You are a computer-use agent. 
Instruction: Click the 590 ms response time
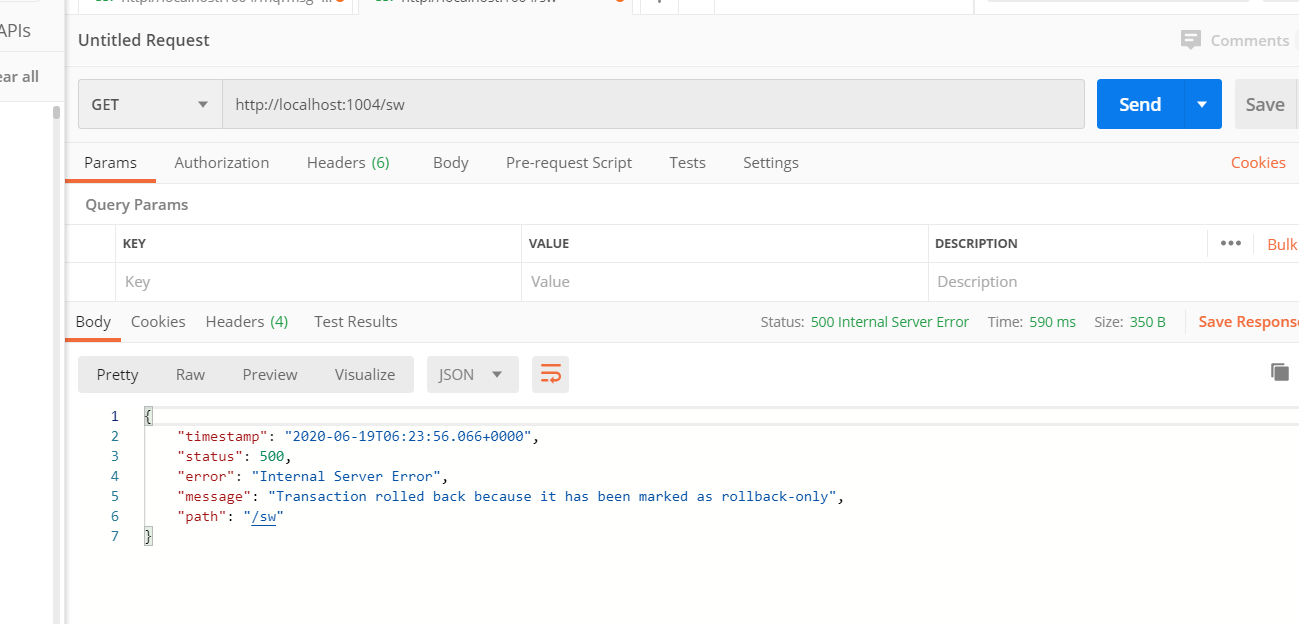[x=1052, y=321]
